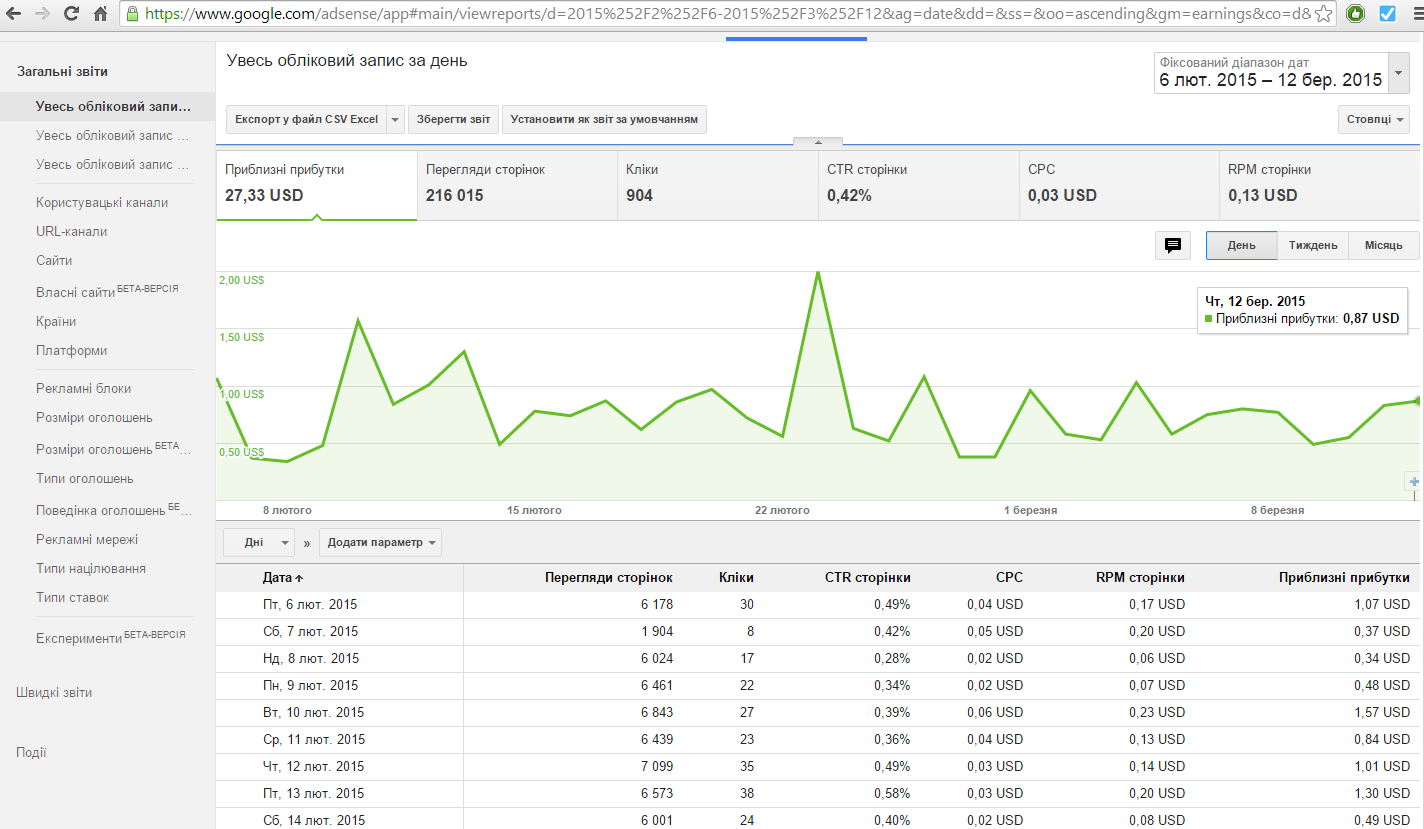Screen dimensions: 1424x829
Task: Click Установити як звіт за умовчанням
Action: (604, 119)
